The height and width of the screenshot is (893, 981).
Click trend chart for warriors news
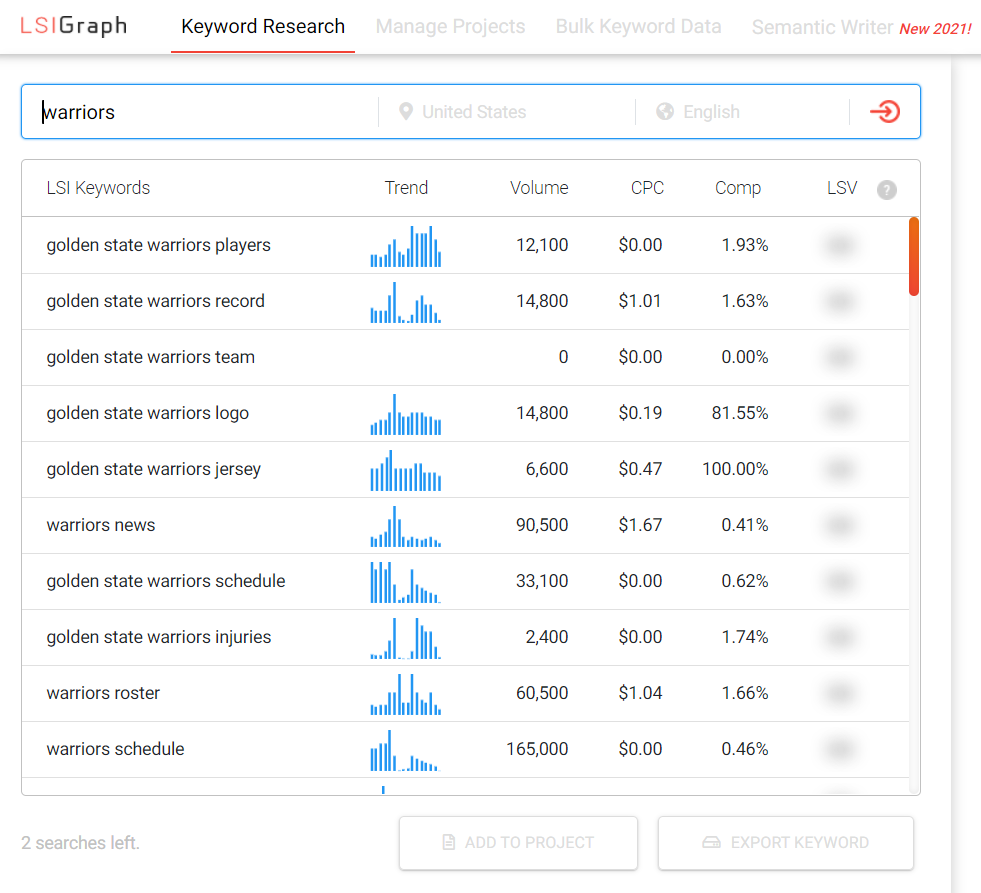(405, 526)
